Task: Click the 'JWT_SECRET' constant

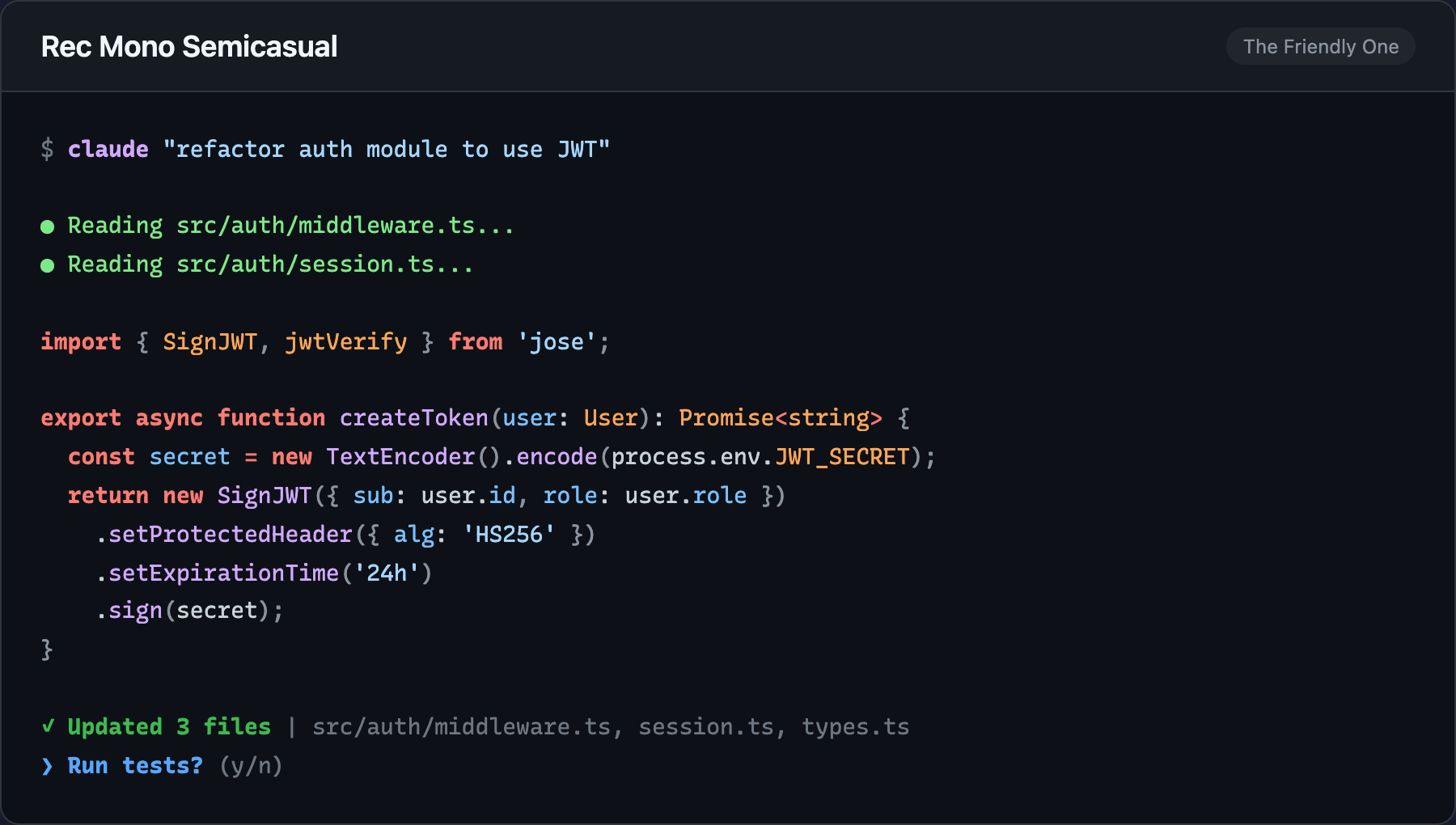Action: coord(842,457)
